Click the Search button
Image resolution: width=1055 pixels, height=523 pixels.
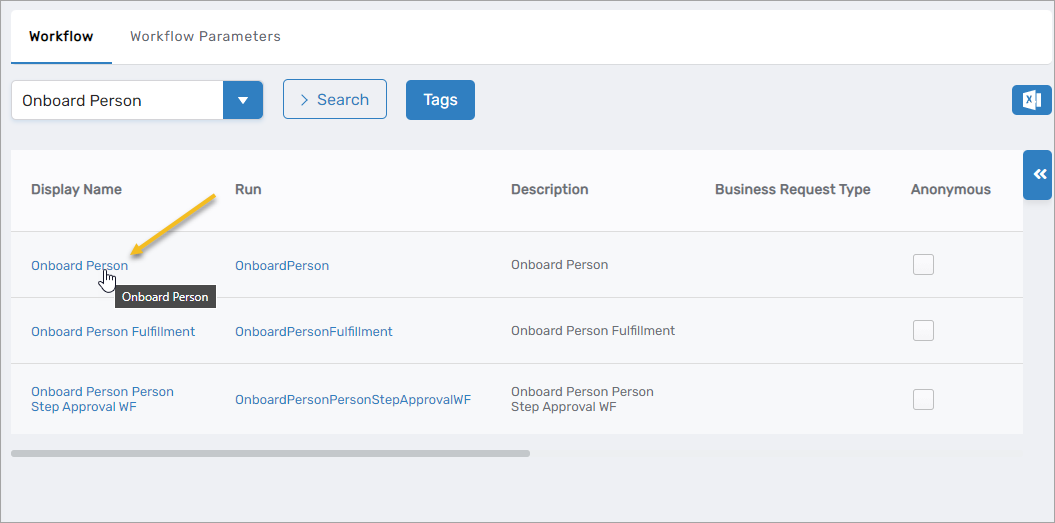(335, 100)
